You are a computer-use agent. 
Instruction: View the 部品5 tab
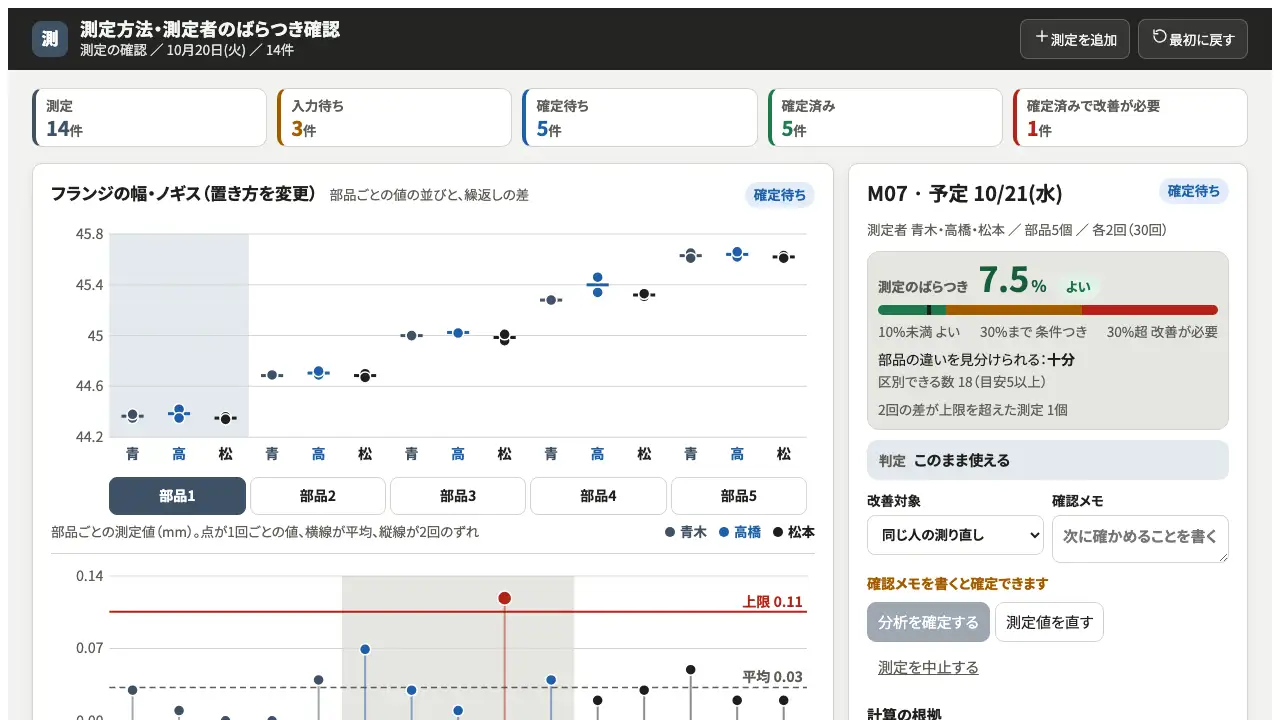coord(739,496)
